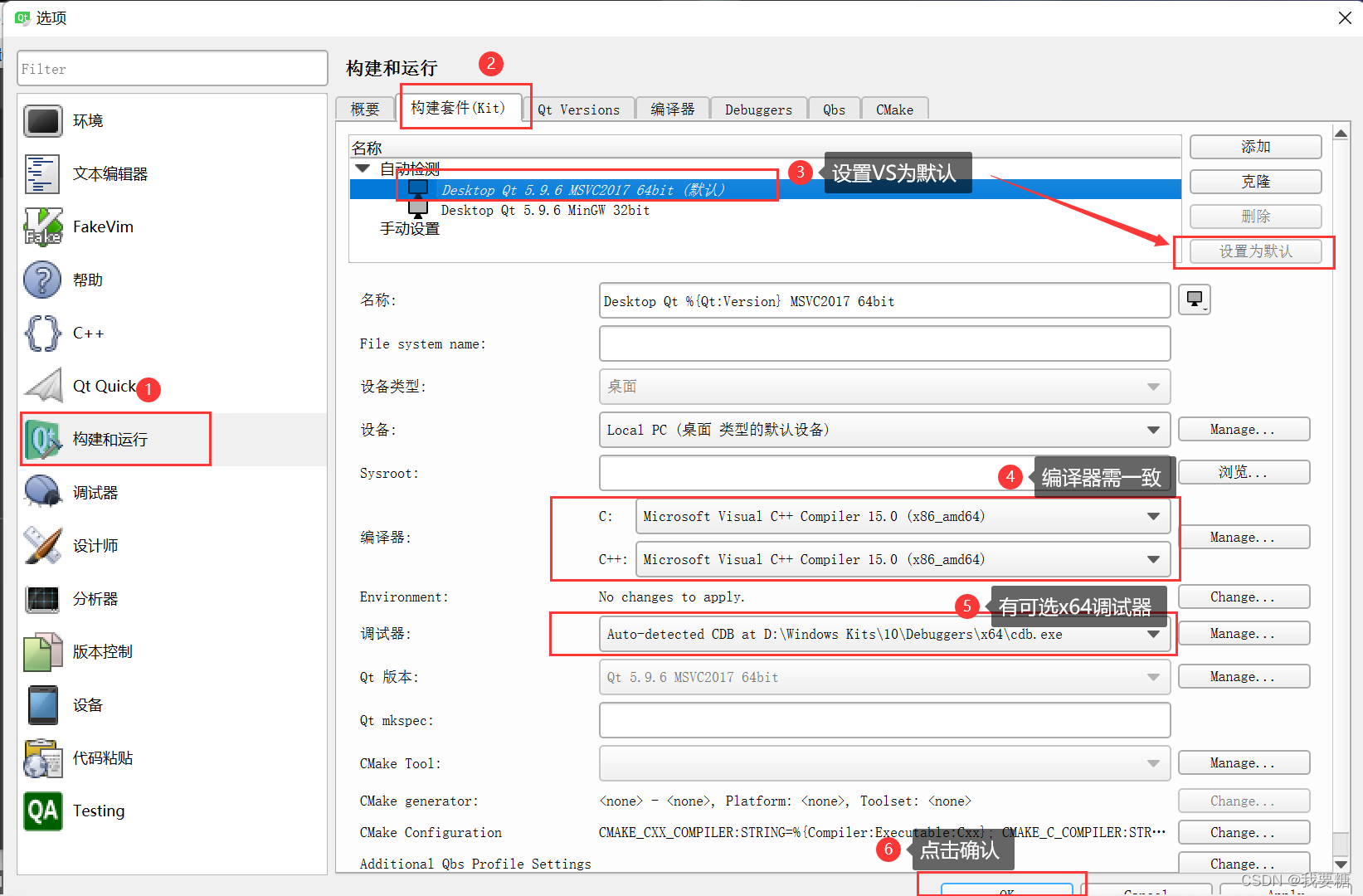The width and height of the screenshot is (1363, 896).
Task: Click monitor icon of MSVC2017 64bit kit
Action: [418, 190]
